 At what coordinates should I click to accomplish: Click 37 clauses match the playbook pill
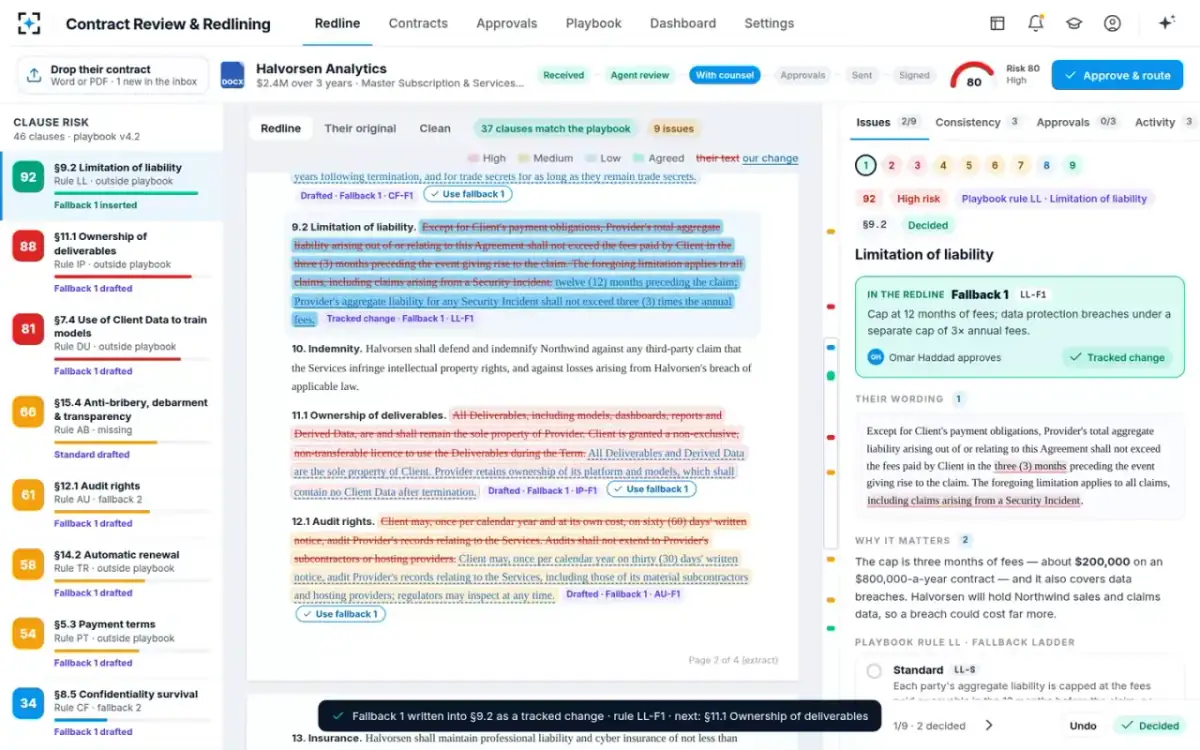tap(555, 128)
